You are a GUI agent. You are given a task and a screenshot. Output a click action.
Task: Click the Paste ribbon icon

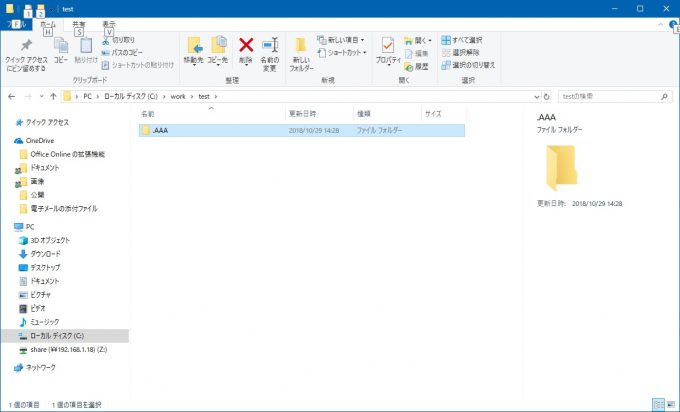(x=86, y=51)
